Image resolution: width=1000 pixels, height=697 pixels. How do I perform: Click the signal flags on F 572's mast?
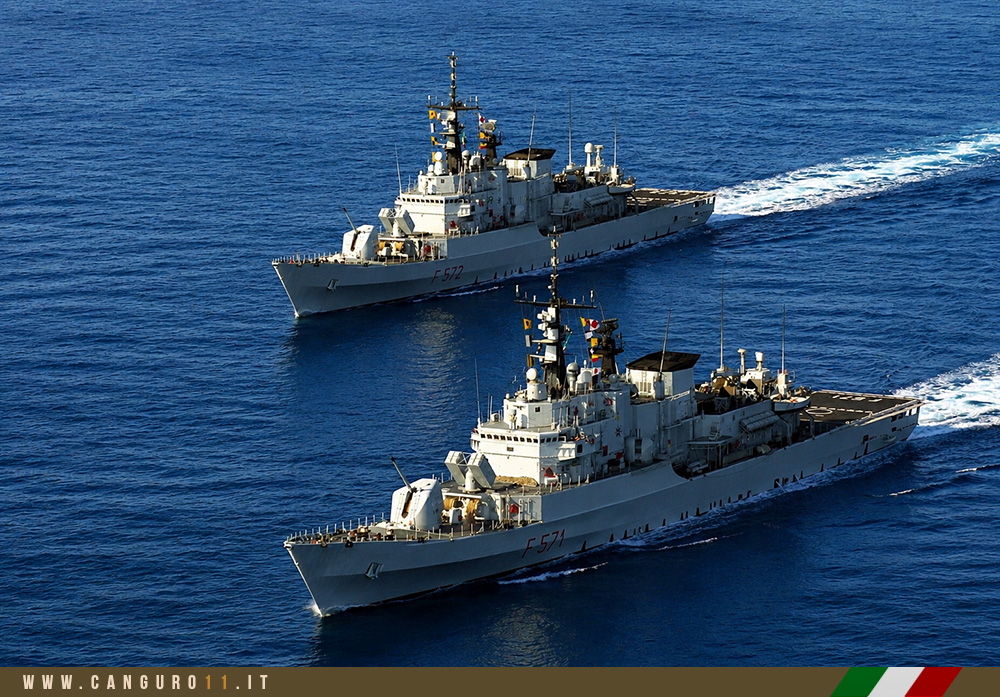tap(488, 133)
